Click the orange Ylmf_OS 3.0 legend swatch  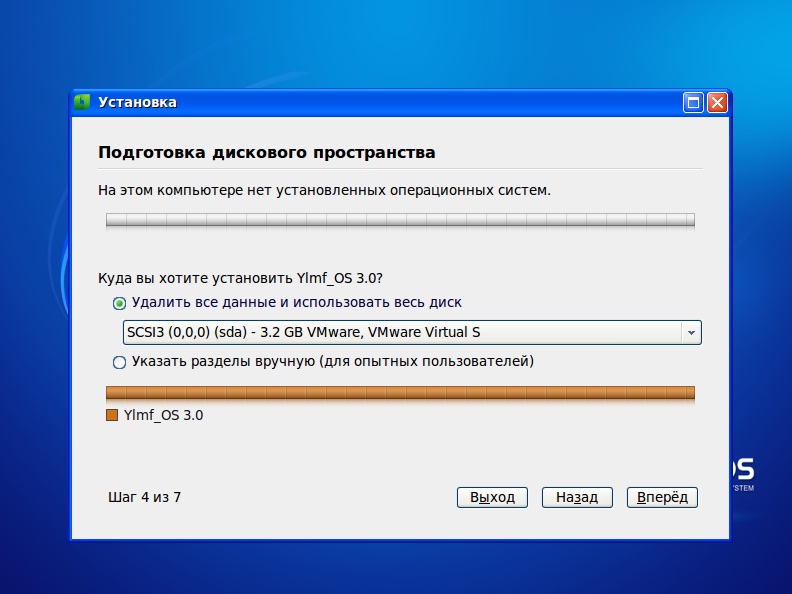[x=112, y=415]
